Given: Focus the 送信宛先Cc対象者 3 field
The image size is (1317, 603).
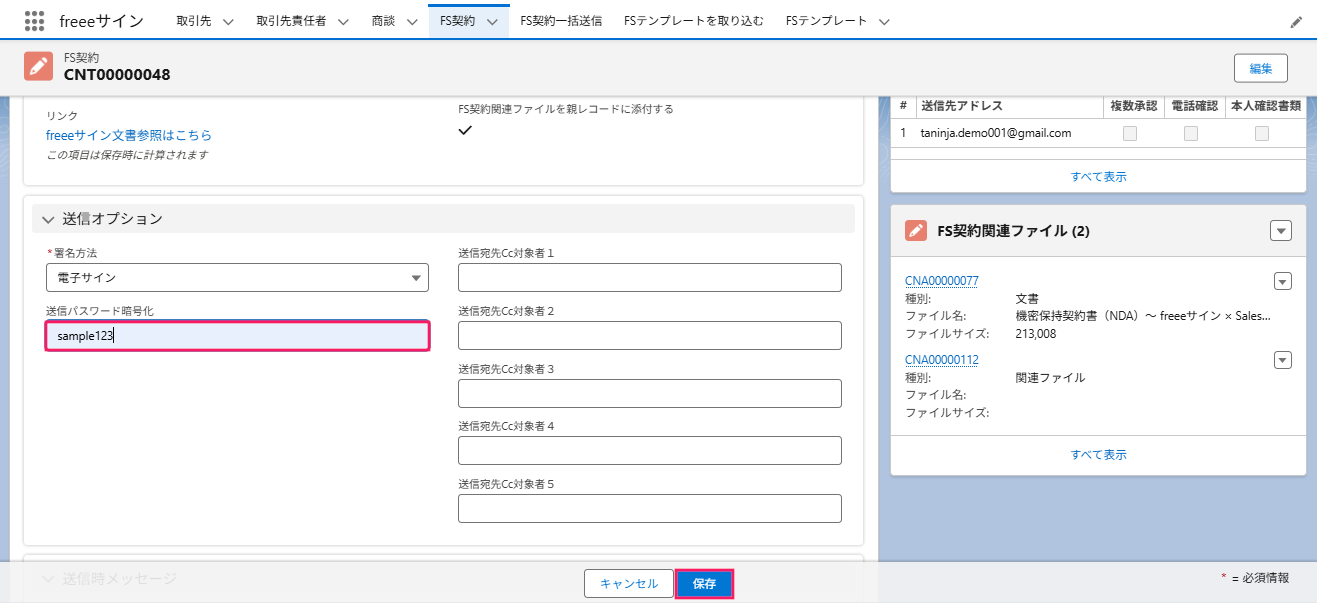Looking at the screenshot, I should 649,393.
